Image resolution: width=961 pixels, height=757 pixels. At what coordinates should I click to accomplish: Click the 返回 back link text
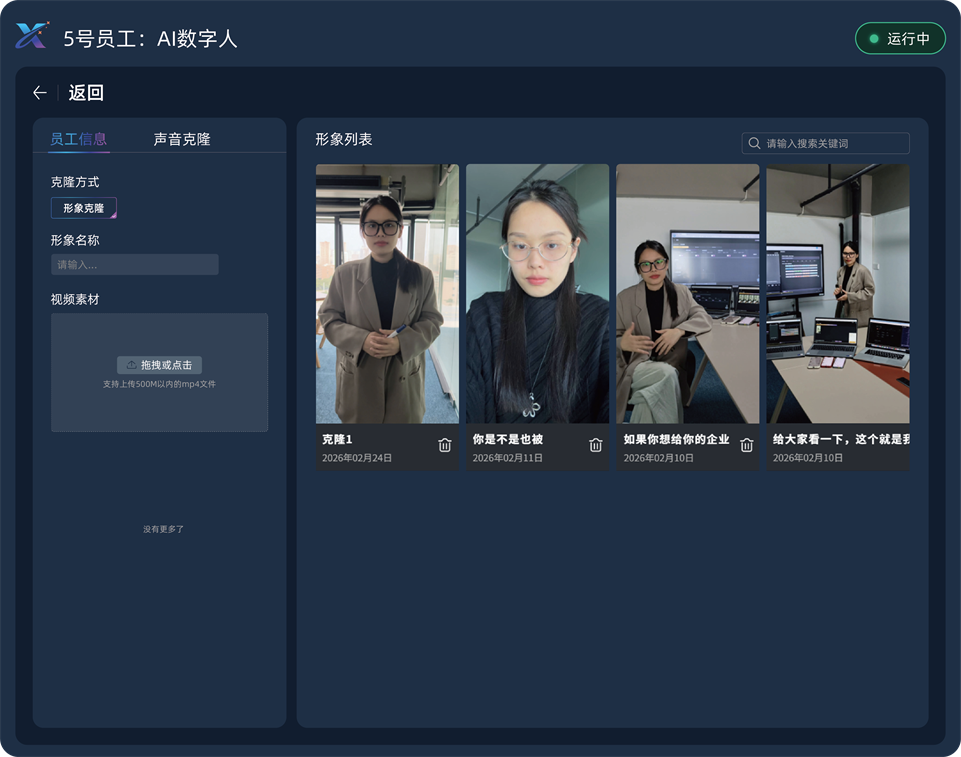coord(86,93)
